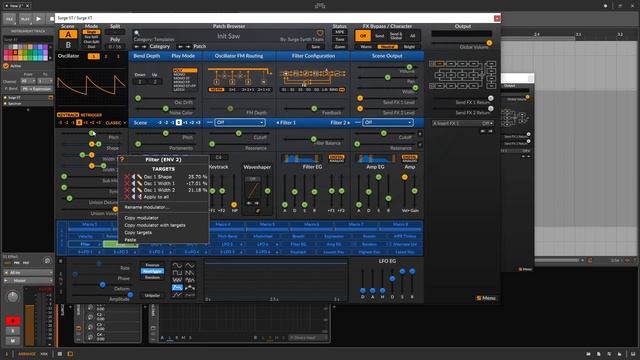Click the patch search magnifier icon

(137, 33)
